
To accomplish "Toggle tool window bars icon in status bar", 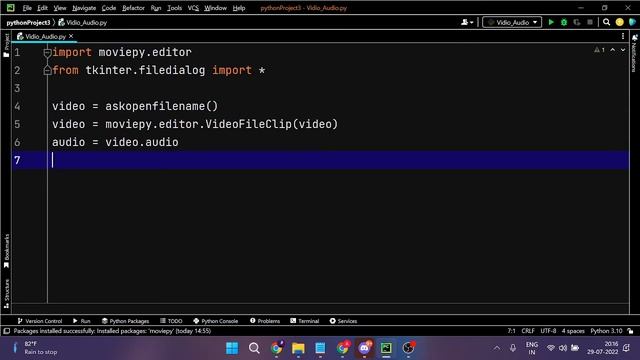I will (x=7, y=331).
